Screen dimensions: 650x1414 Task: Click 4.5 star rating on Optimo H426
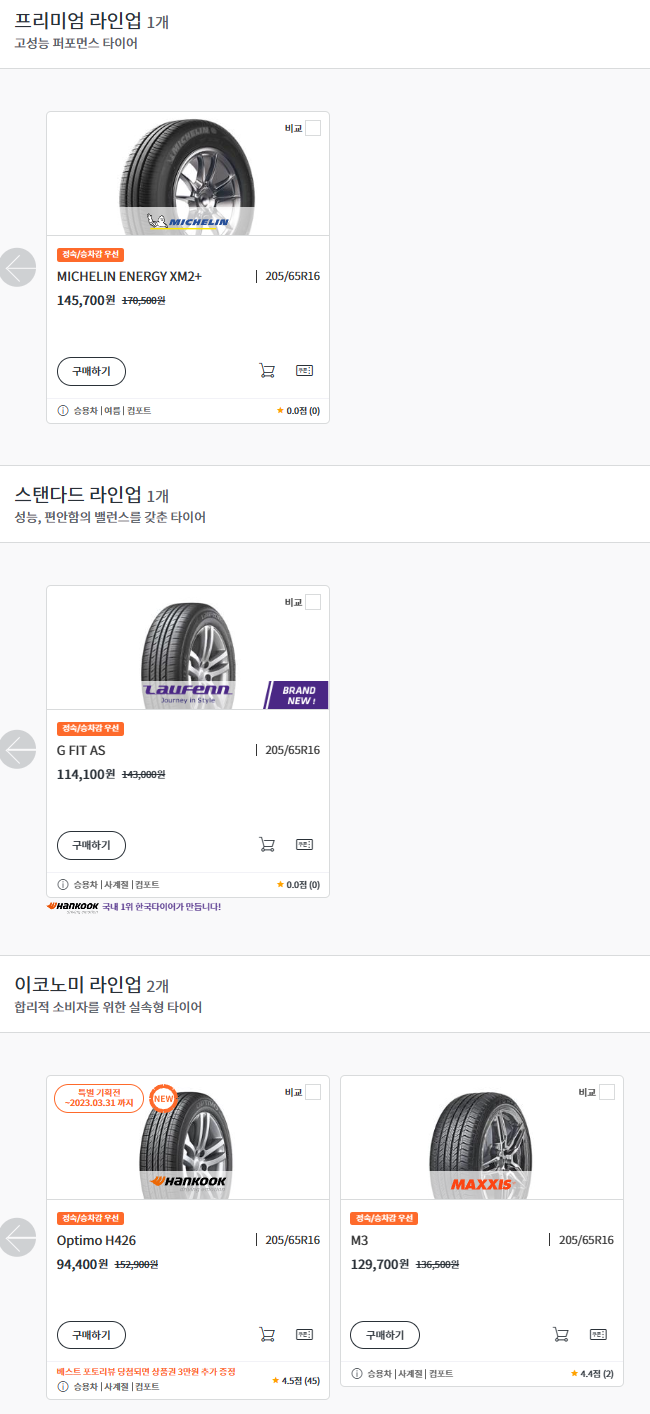[x=296, y=1381]
